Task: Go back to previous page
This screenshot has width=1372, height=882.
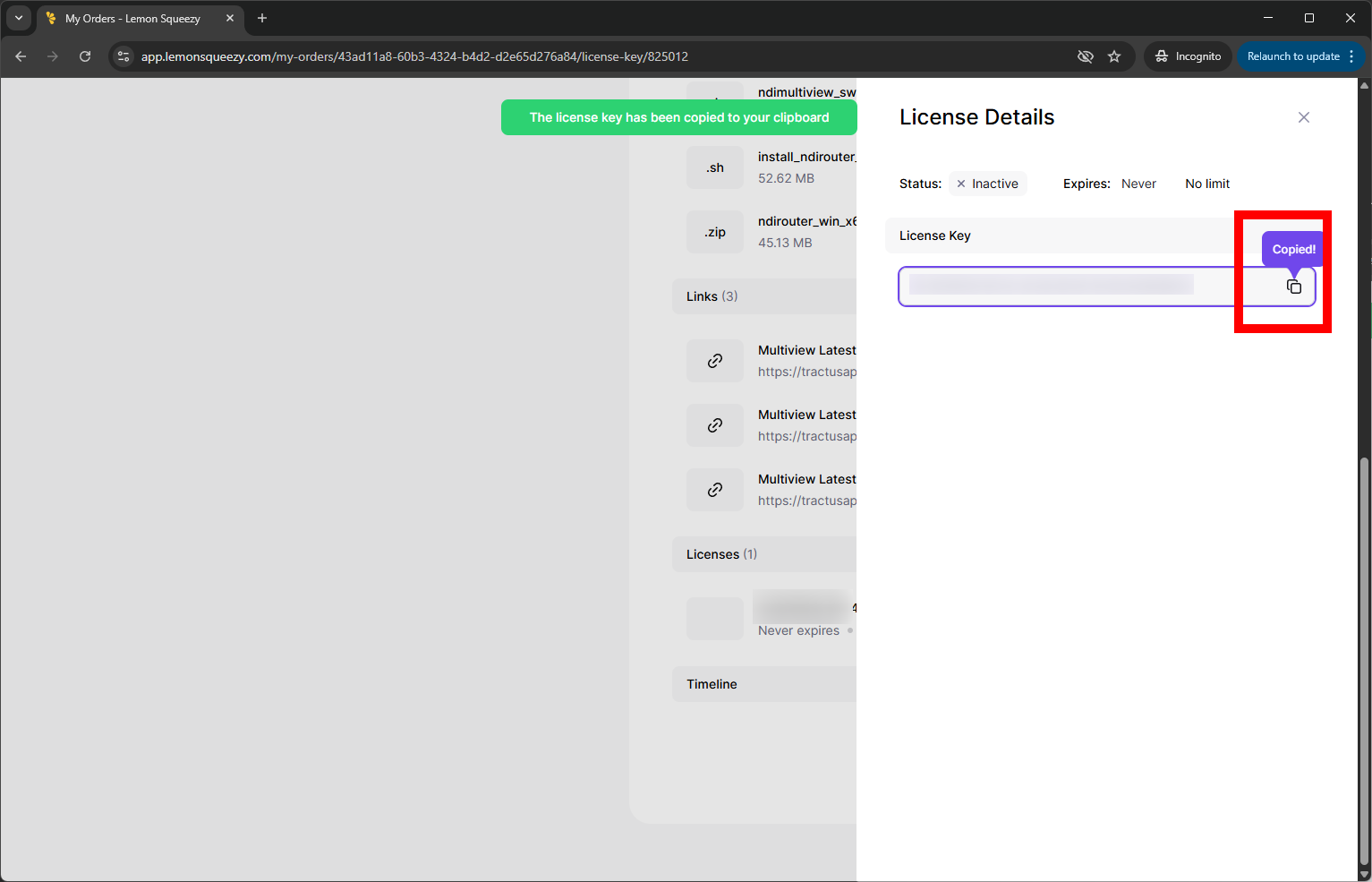Action: pyautogui.click(x=21, y=56)
